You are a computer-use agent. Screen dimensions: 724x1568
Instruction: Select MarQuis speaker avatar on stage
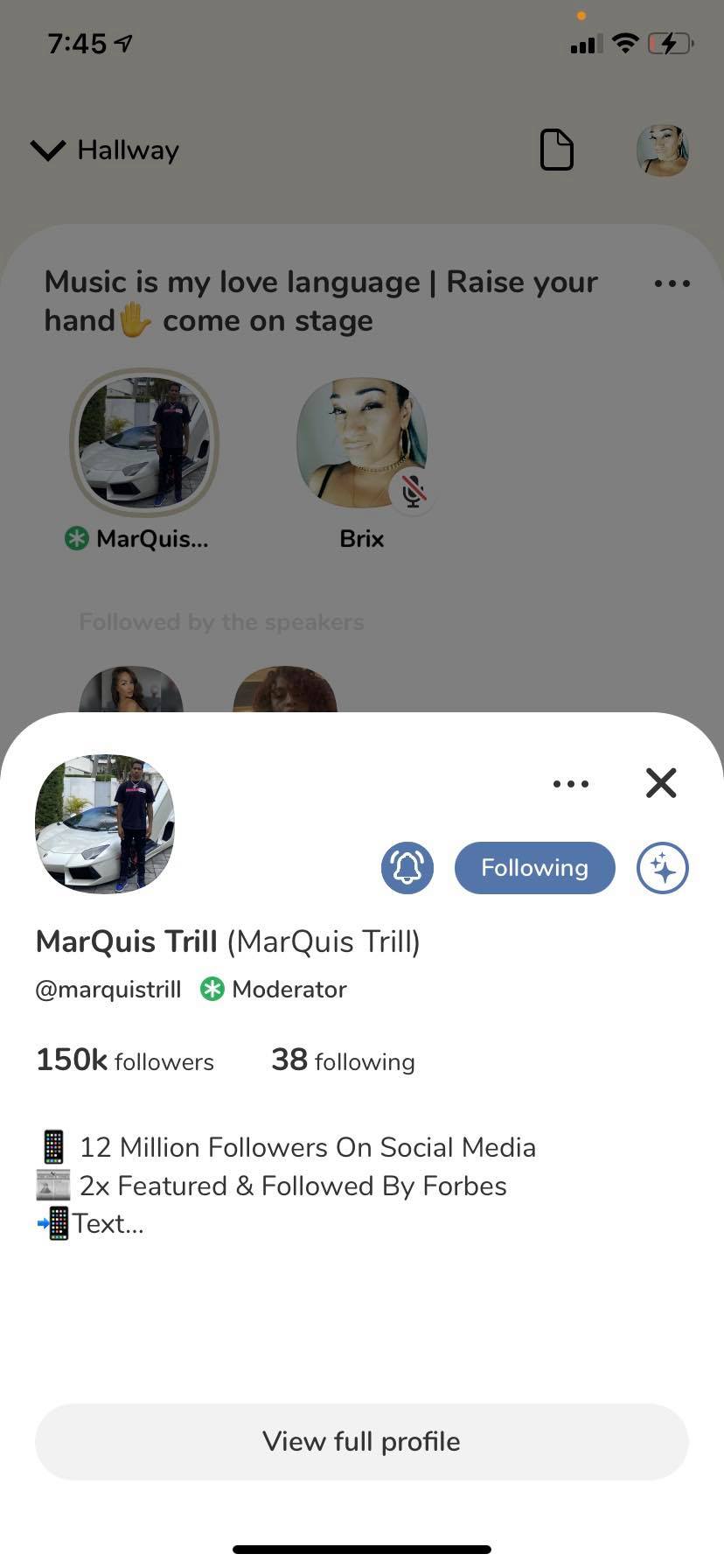[144, 443]
